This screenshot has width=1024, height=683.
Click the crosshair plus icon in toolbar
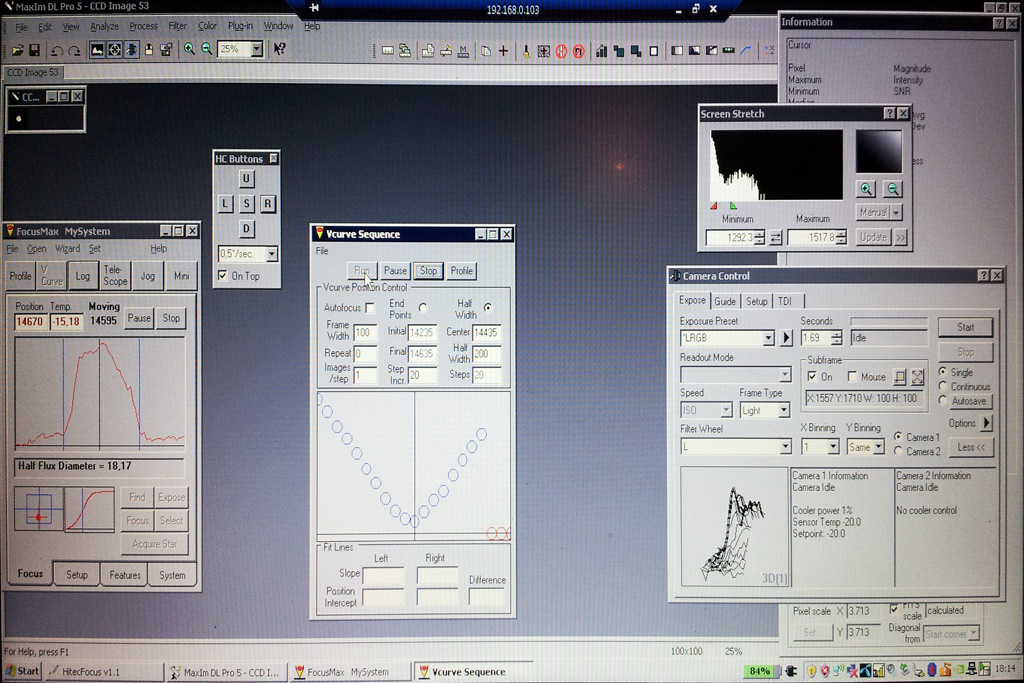click(x=503, y=50)
